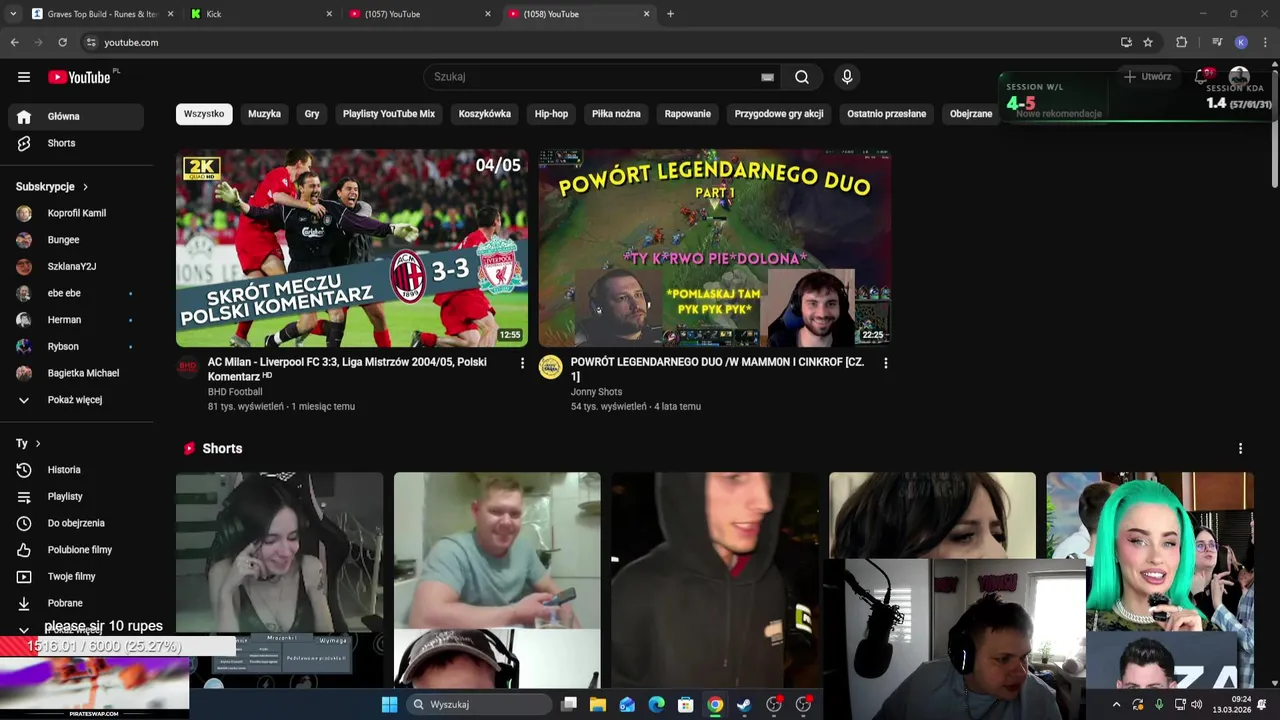Open Chrome extensions puzzle icon

click(1181, 42)
